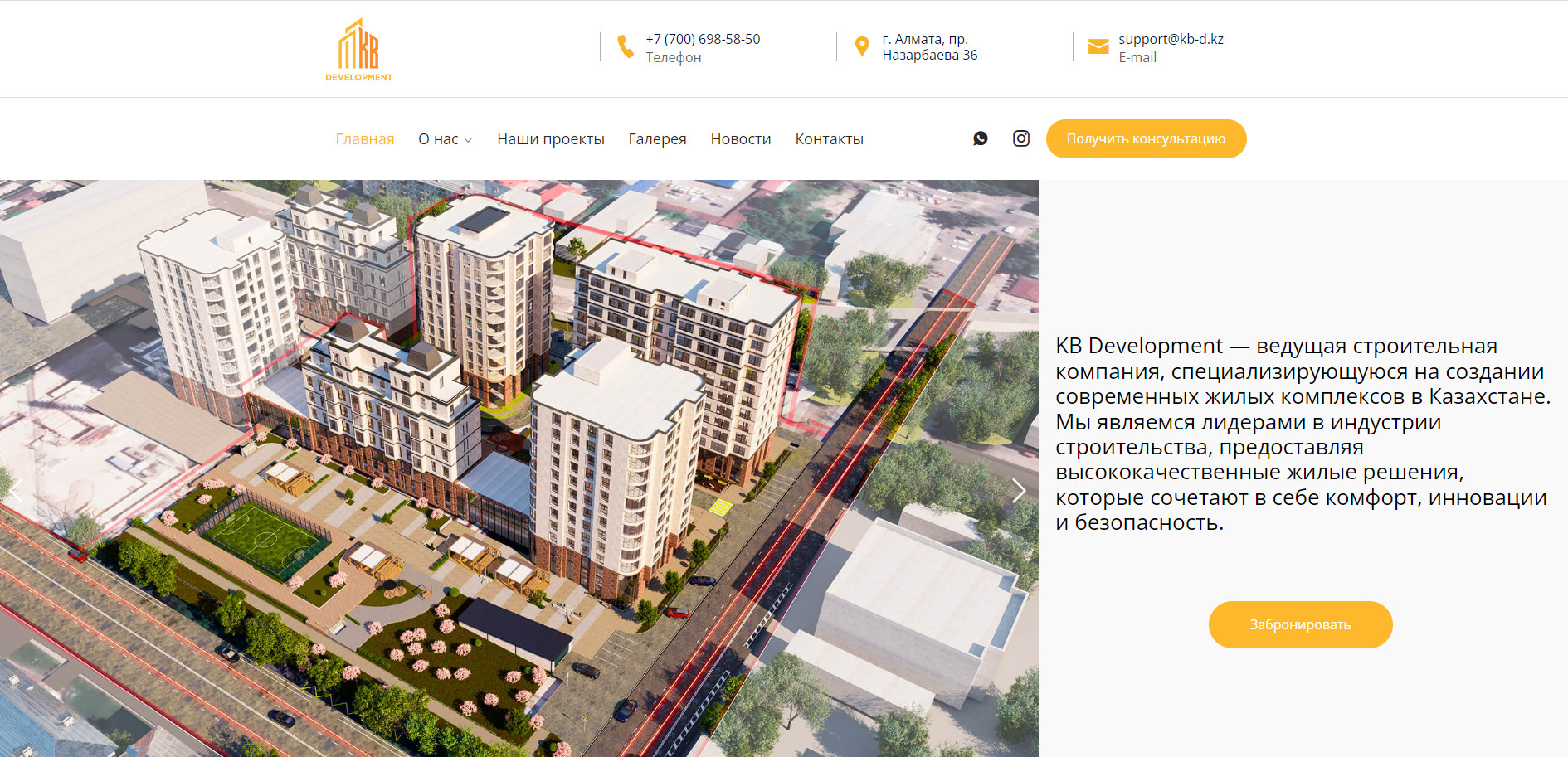
Task: Click the KB Development description paragraph
Action: pyautogui.click(x=1303, y=434)
